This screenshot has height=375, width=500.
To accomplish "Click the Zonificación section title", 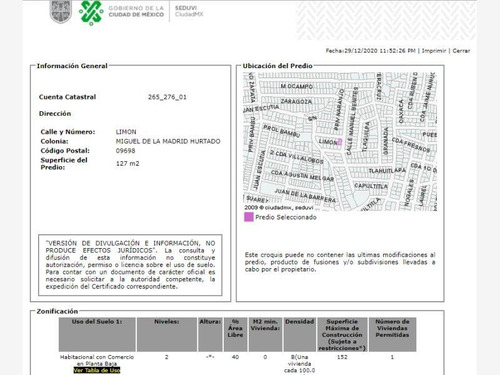I will click(57, 311).
